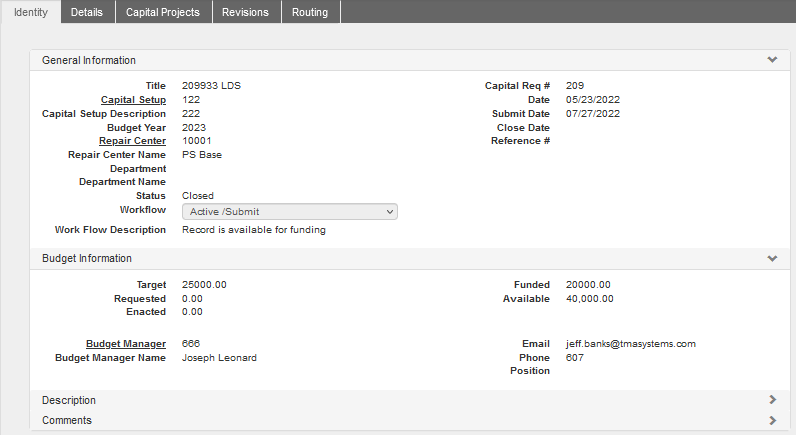This screenshot has width=796, height=435.
Task: Switch to the Identity tab
Action: [x=31, y=12]
